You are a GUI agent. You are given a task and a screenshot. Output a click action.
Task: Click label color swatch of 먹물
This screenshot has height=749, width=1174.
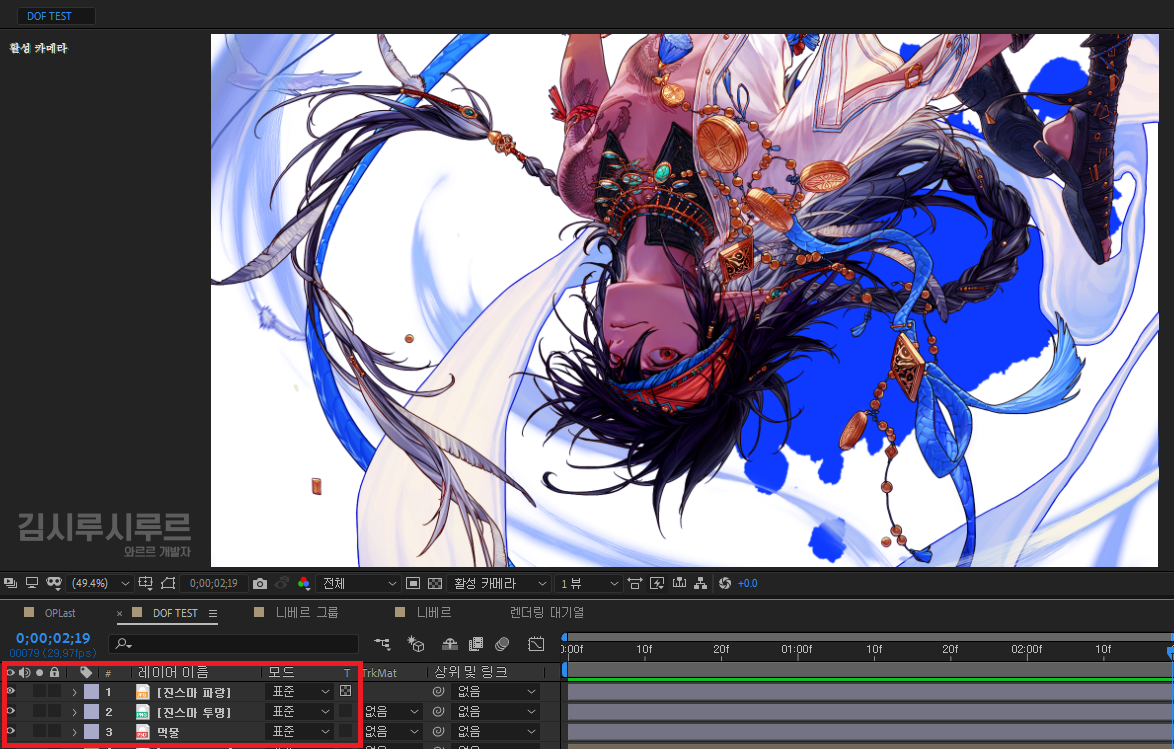[91, 731]
